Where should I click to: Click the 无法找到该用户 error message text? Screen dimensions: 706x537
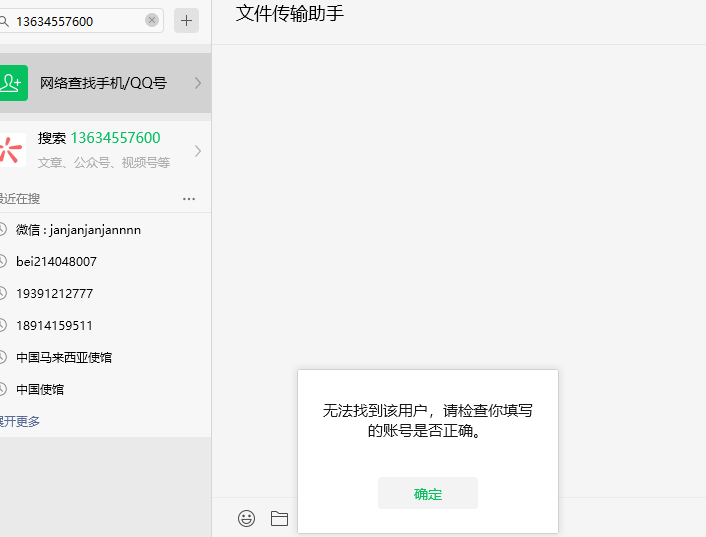click(x=427, y=421)
